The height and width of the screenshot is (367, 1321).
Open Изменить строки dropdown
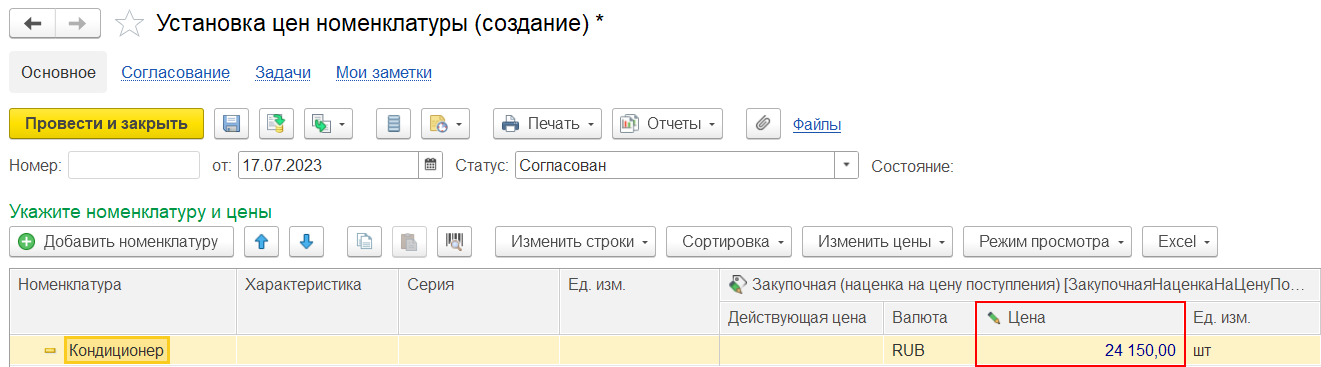point(575,241)
